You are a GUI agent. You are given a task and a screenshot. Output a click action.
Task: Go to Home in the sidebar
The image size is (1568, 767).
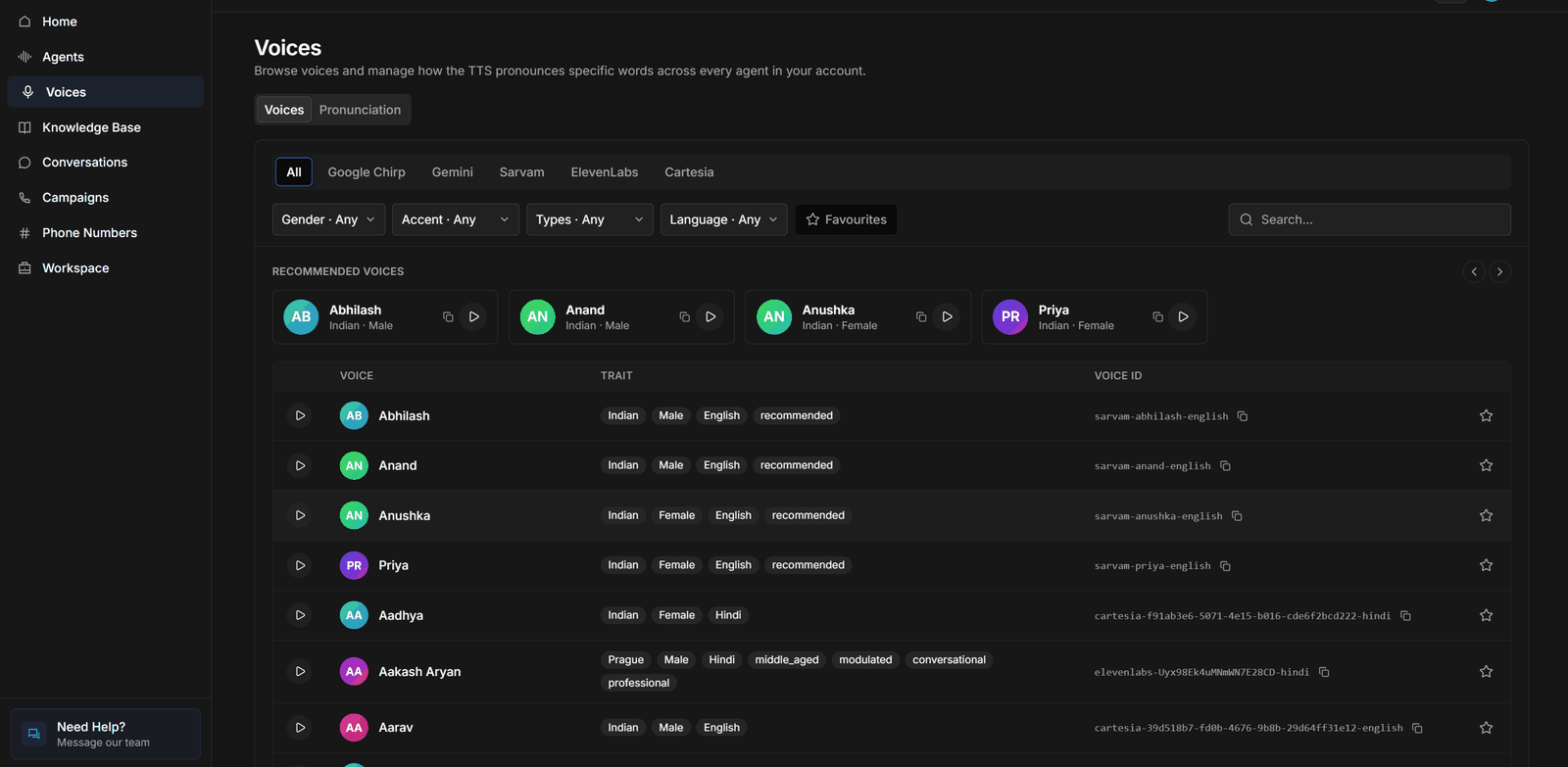tap(106, 22)
